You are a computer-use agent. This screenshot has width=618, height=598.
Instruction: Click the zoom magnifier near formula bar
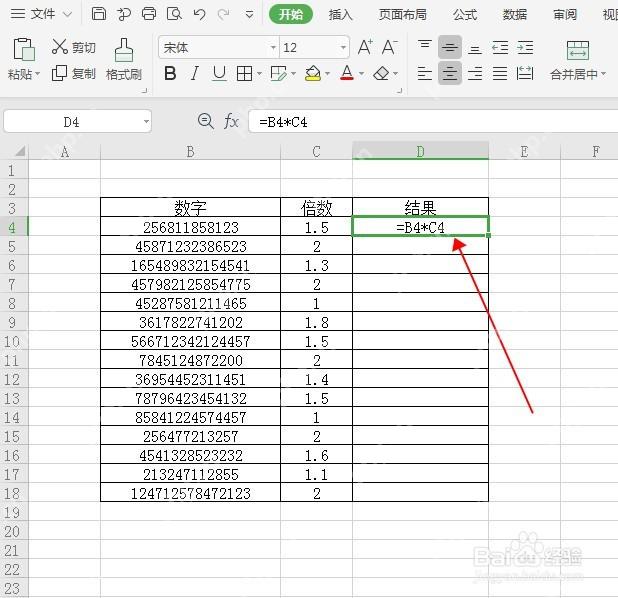(x=206, y=121)
